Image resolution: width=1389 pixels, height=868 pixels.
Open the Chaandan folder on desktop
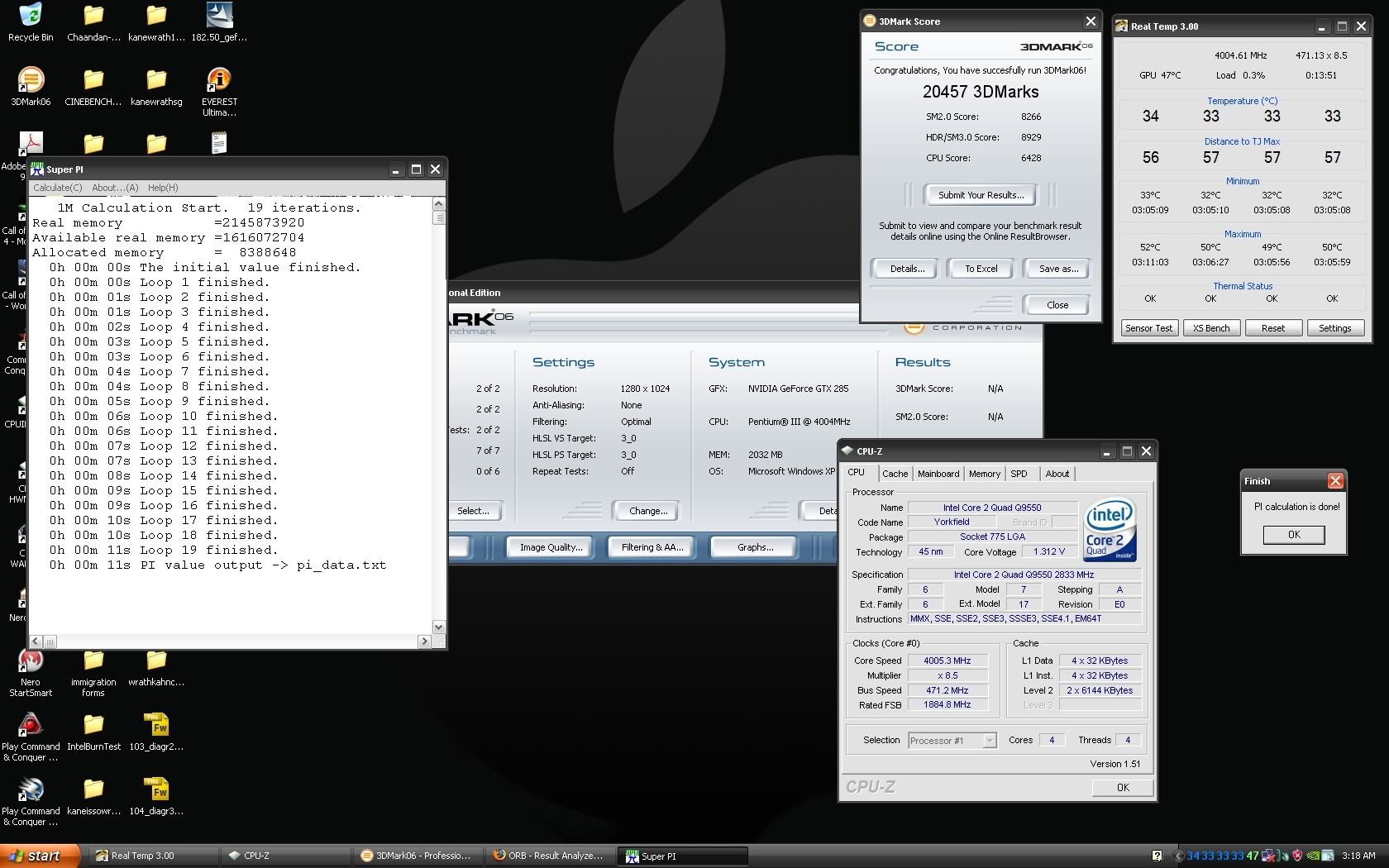[x=93, y=15]
